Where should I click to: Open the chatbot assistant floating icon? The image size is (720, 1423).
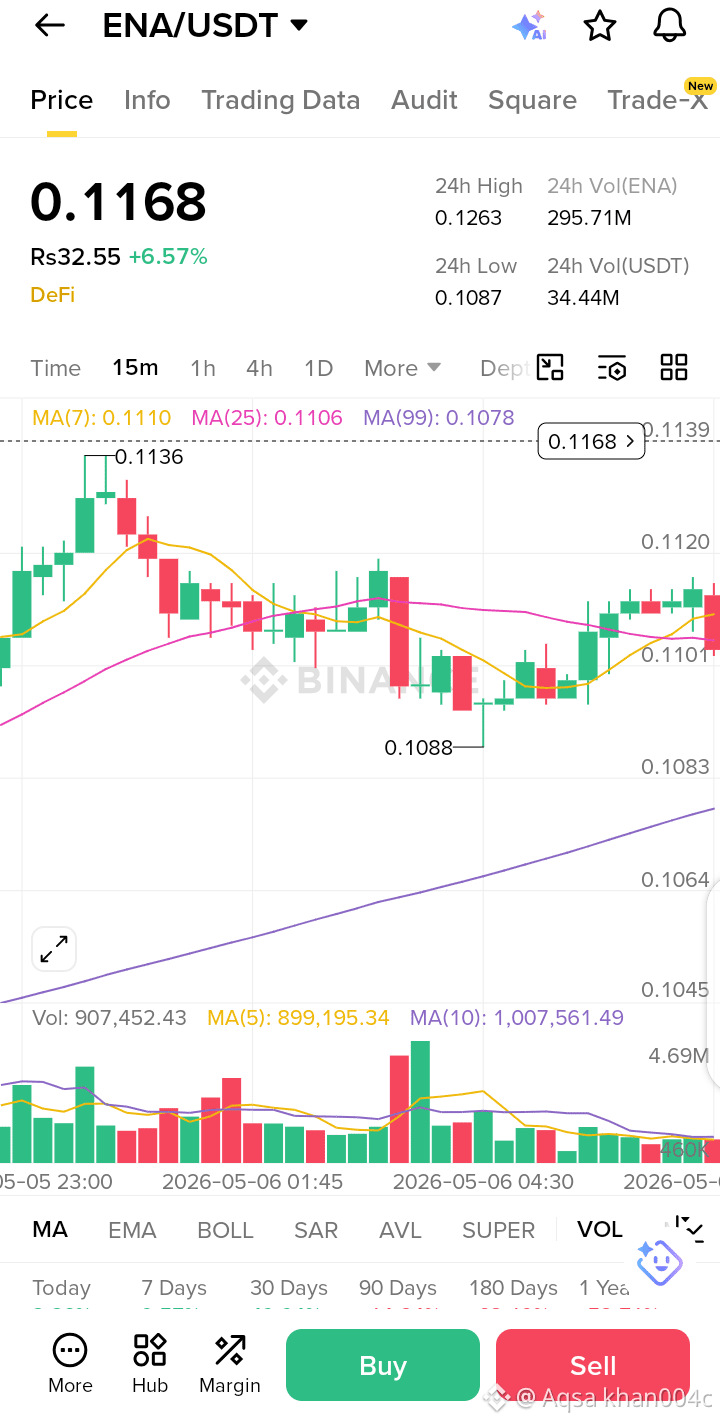coord(659,1262)
